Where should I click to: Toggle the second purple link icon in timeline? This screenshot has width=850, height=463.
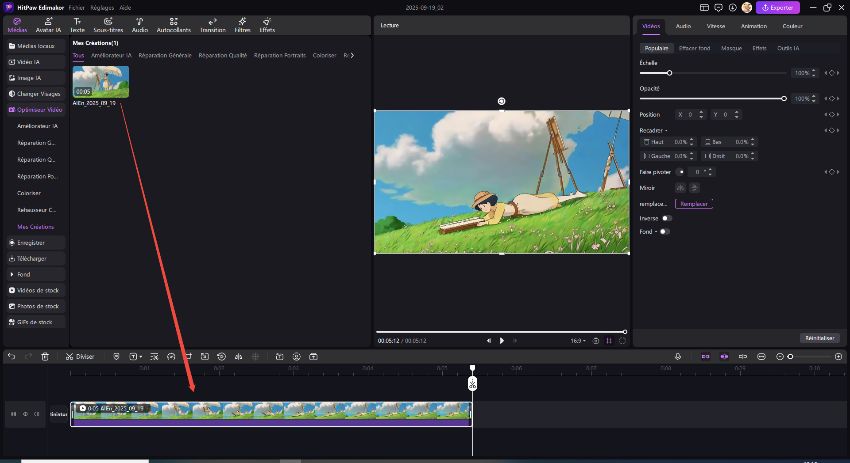(x=724, y=356)
